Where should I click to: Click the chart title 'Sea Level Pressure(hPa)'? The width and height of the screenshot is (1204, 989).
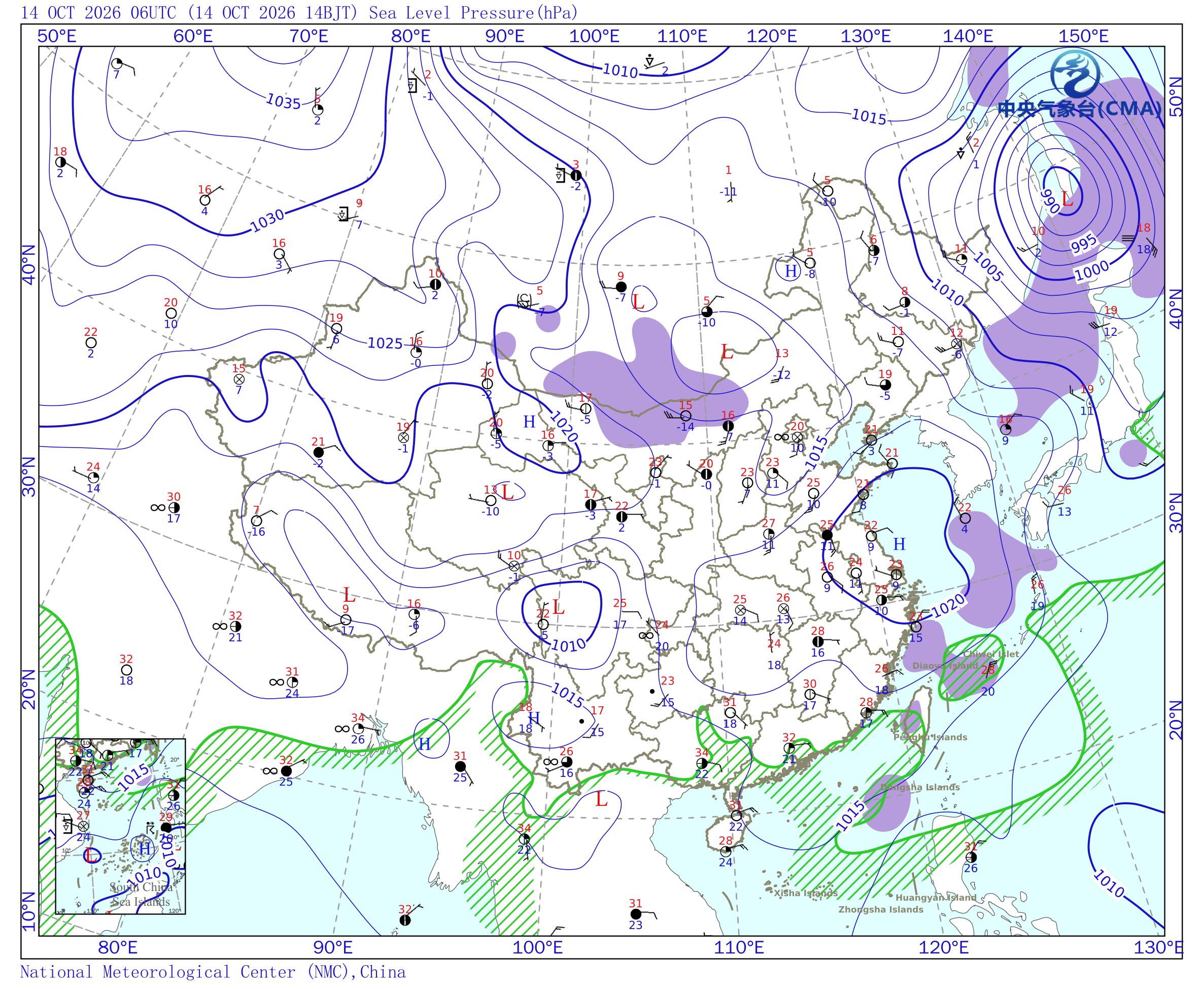tap(473, 12)
